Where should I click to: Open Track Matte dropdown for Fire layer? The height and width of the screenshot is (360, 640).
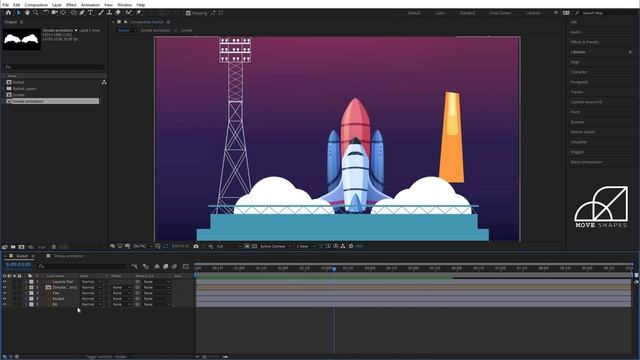(x=121, y=293)
